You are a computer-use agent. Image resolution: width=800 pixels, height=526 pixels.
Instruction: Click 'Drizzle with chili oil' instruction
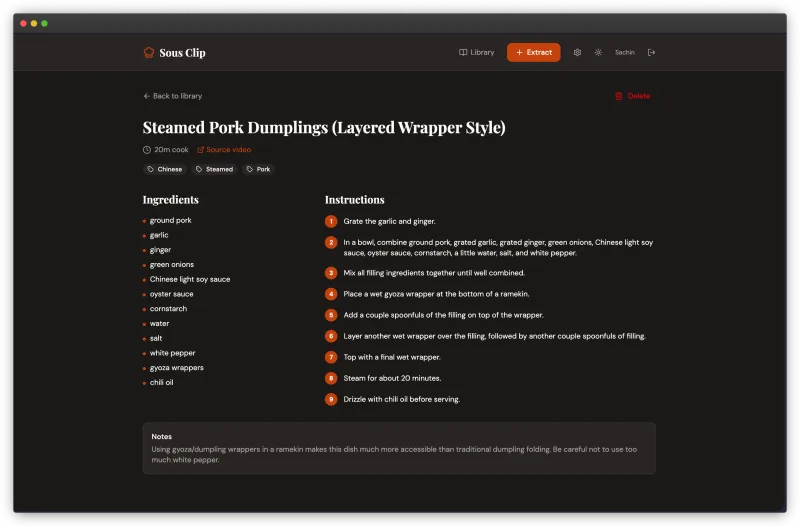[402, 399]
